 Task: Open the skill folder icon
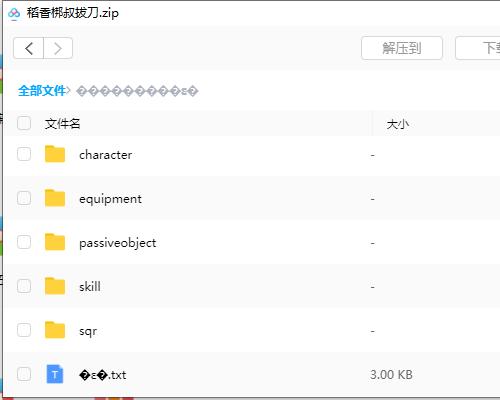coord(55,286)
